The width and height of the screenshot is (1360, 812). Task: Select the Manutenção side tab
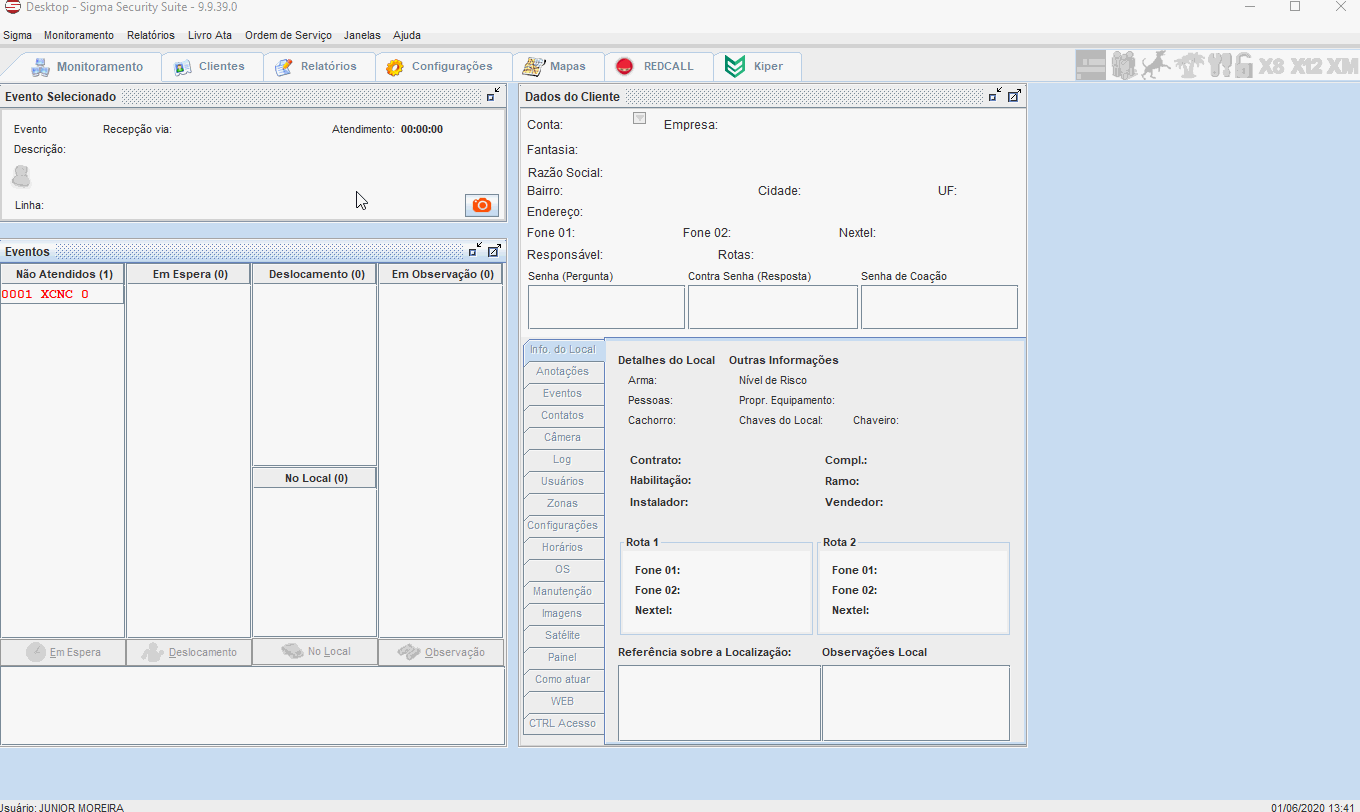click(563, 591)
